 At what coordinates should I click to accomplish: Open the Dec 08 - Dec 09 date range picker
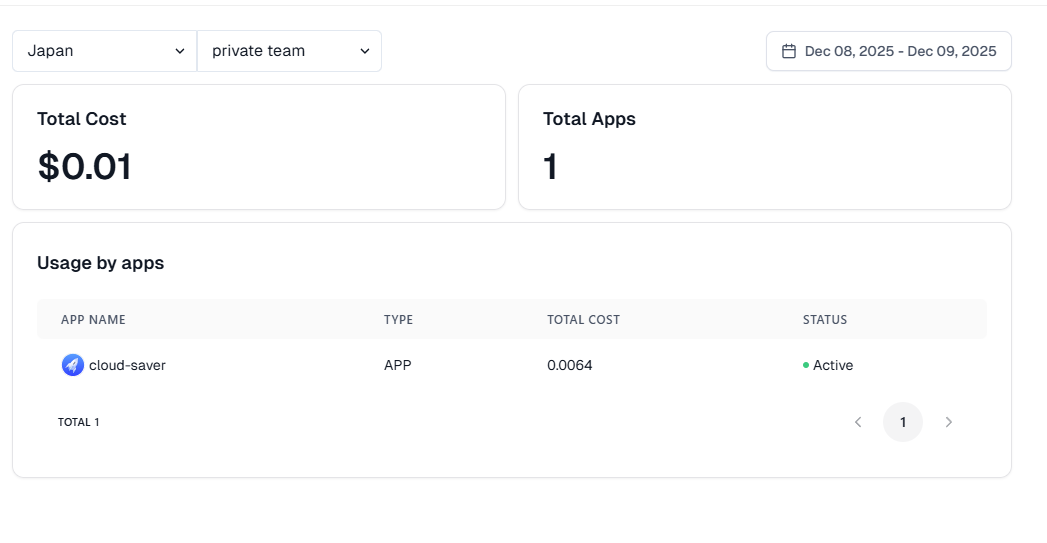(889, 51)
